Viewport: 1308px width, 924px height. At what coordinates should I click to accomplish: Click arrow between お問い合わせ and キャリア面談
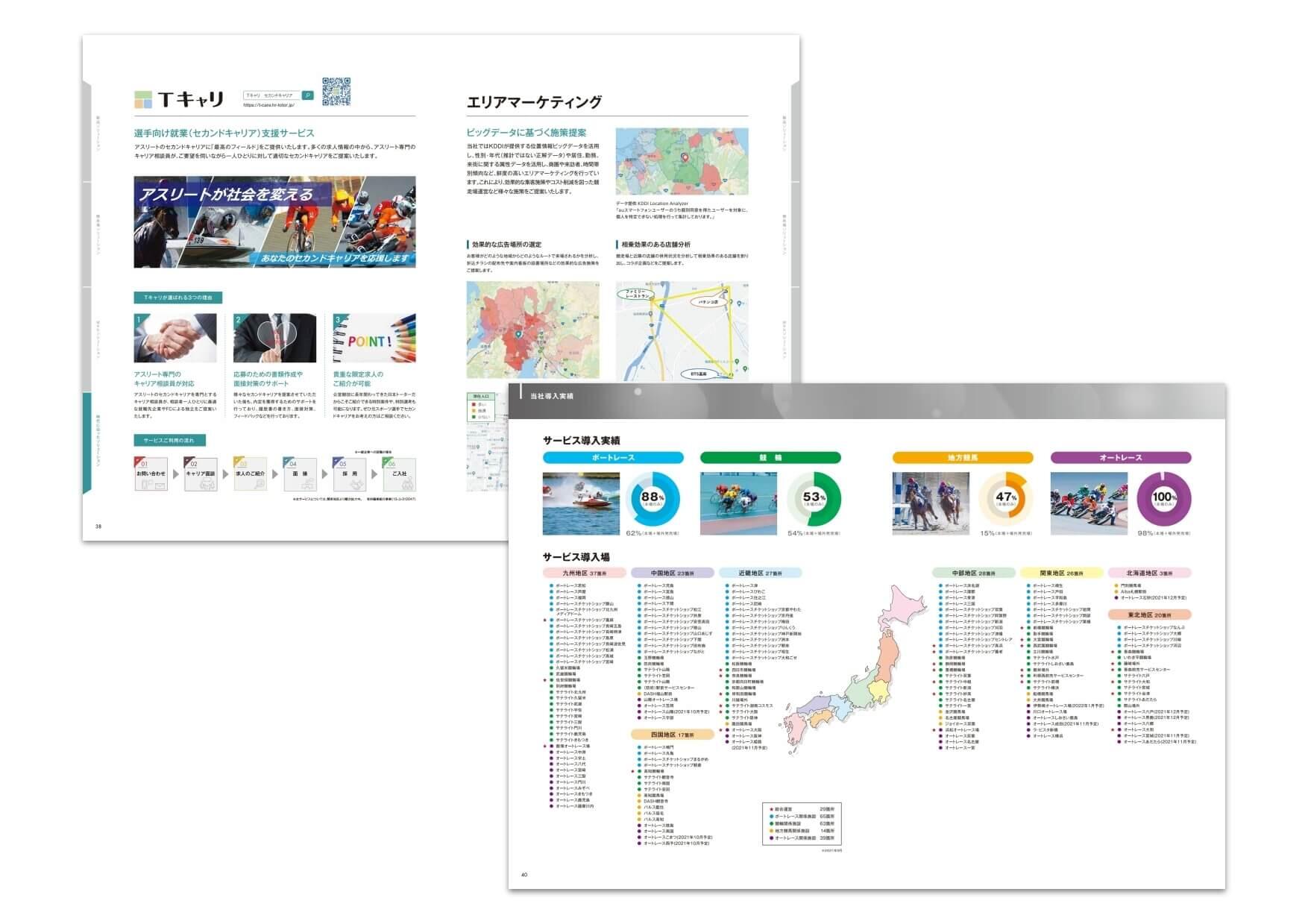[x=176, y=474]
